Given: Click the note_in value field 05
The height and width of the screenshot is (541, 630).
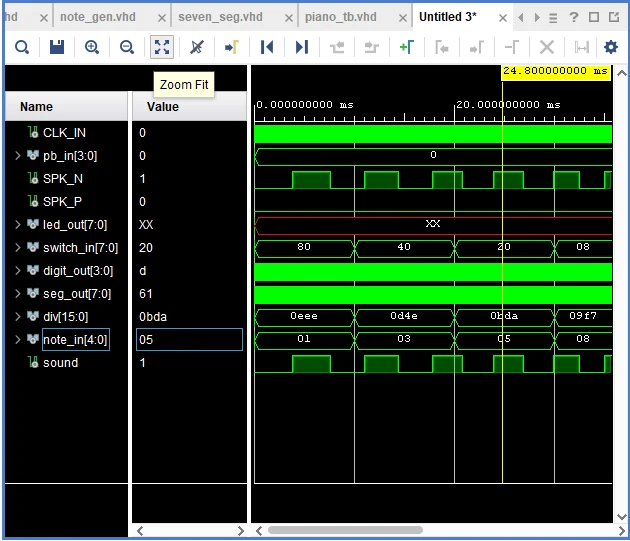Looking at the screenshot, I should (x=189, y=340).
